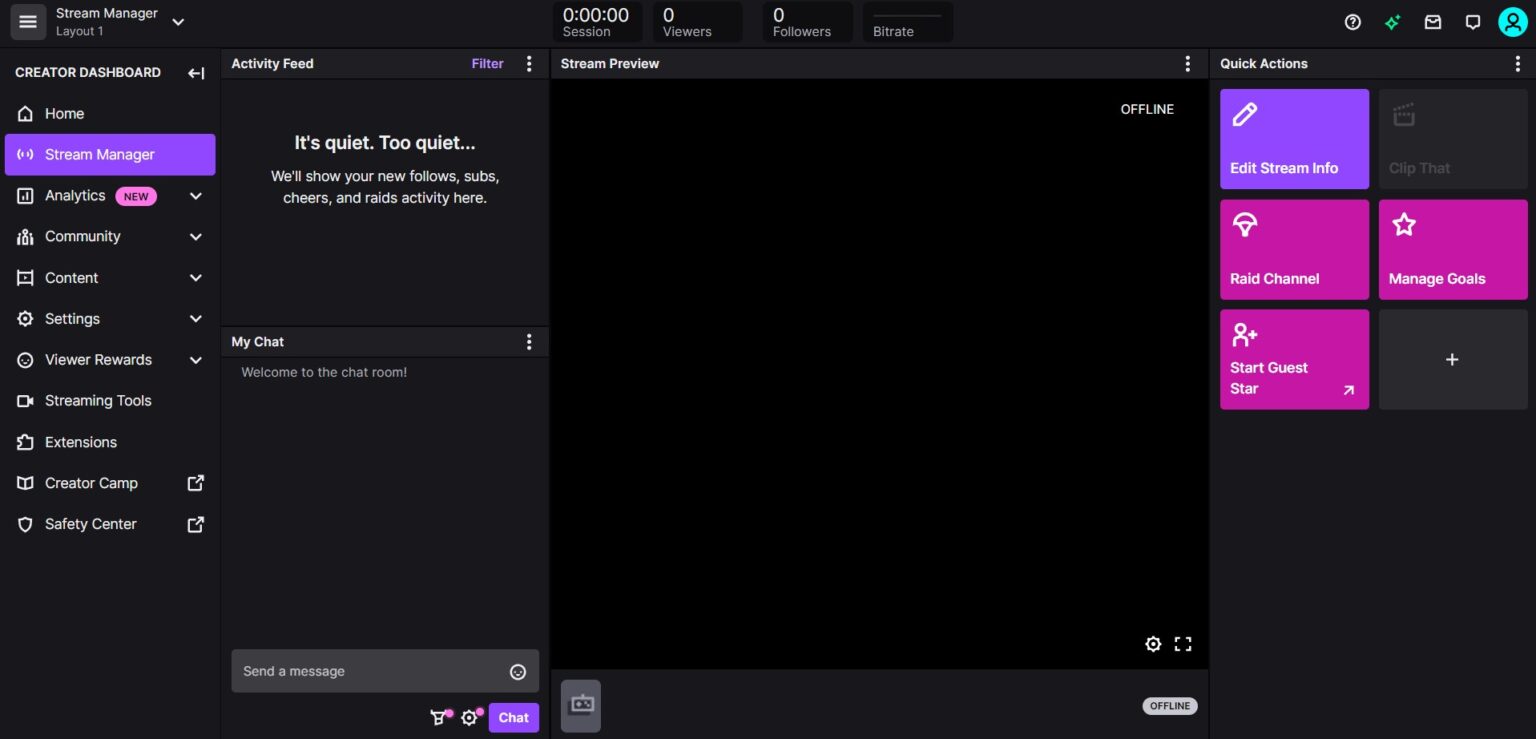Open the hamburger navigation menu
The height and width of the screenshot is (739, 1536).
coord(27,21)
